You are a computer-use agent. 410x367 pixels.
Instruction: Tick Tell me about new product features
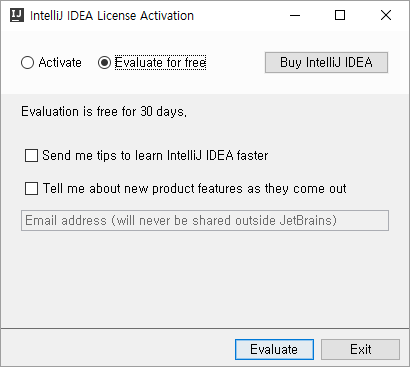pos(31,188)
